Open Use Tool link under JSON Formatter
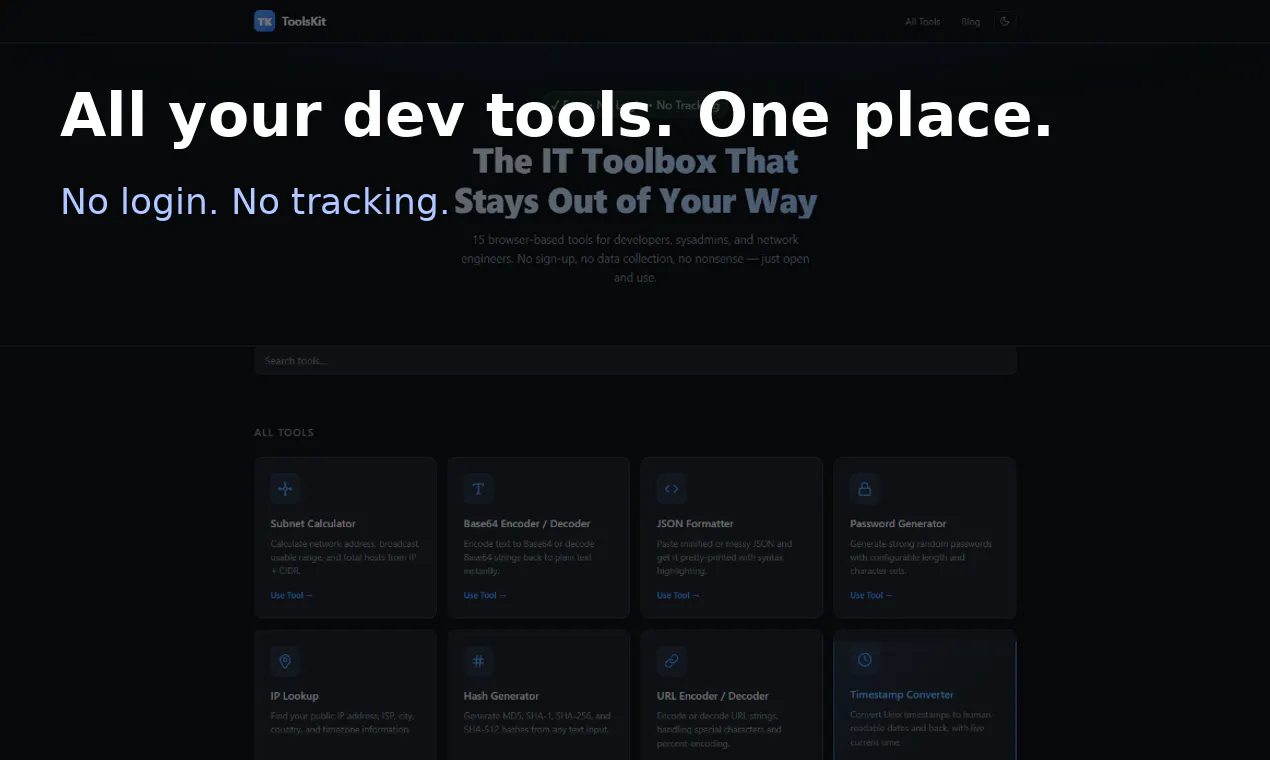Screen dimensions: 1270x760 [x=677, y=596]
